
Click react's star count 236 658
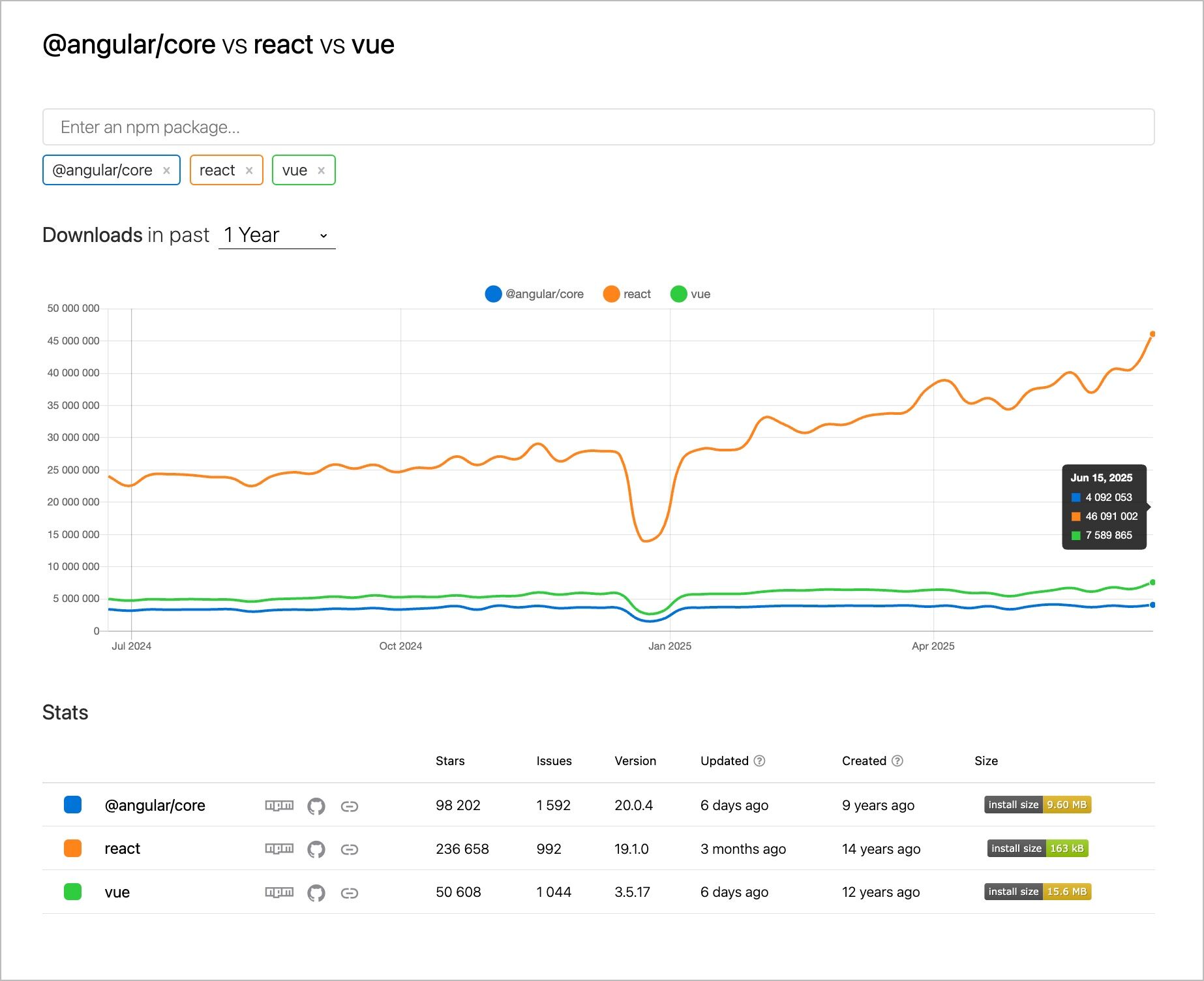(x=462, y=849)
